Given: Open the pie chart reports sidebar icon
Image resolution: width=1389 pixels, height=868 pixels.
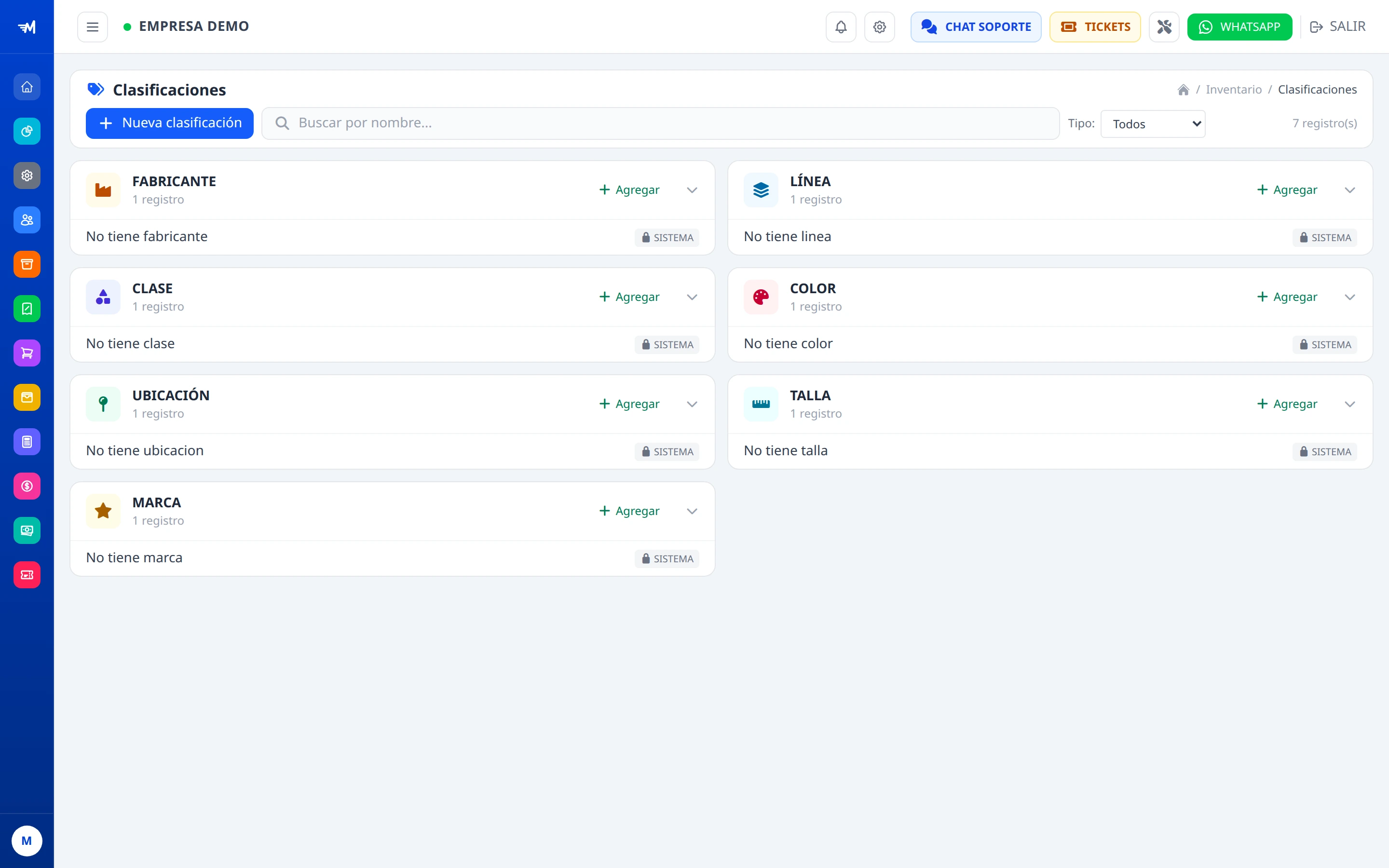Looking at the screenshot, I should (x=27, y=132).
